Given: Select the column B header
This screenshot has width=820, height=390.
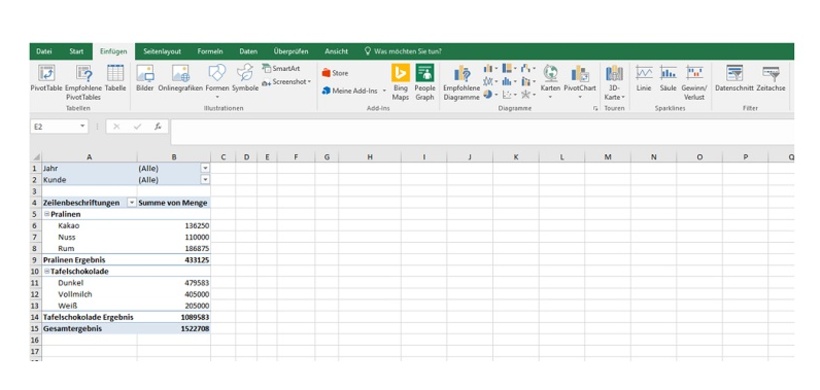Looking at the screenshot, I should (x=174, y=157).
